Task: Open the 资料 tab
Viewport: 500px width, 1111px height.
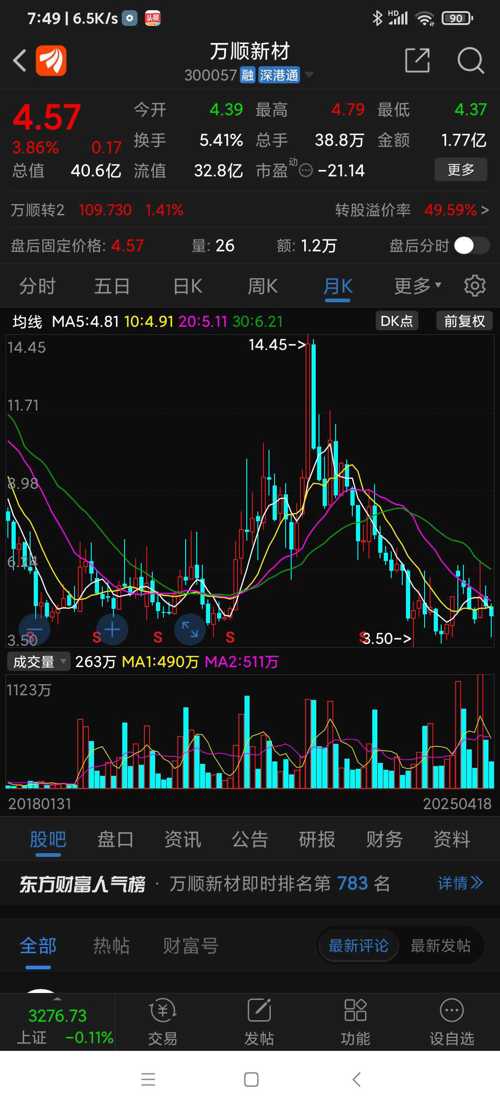Action: pyautogui.click(x=452, y=840)
